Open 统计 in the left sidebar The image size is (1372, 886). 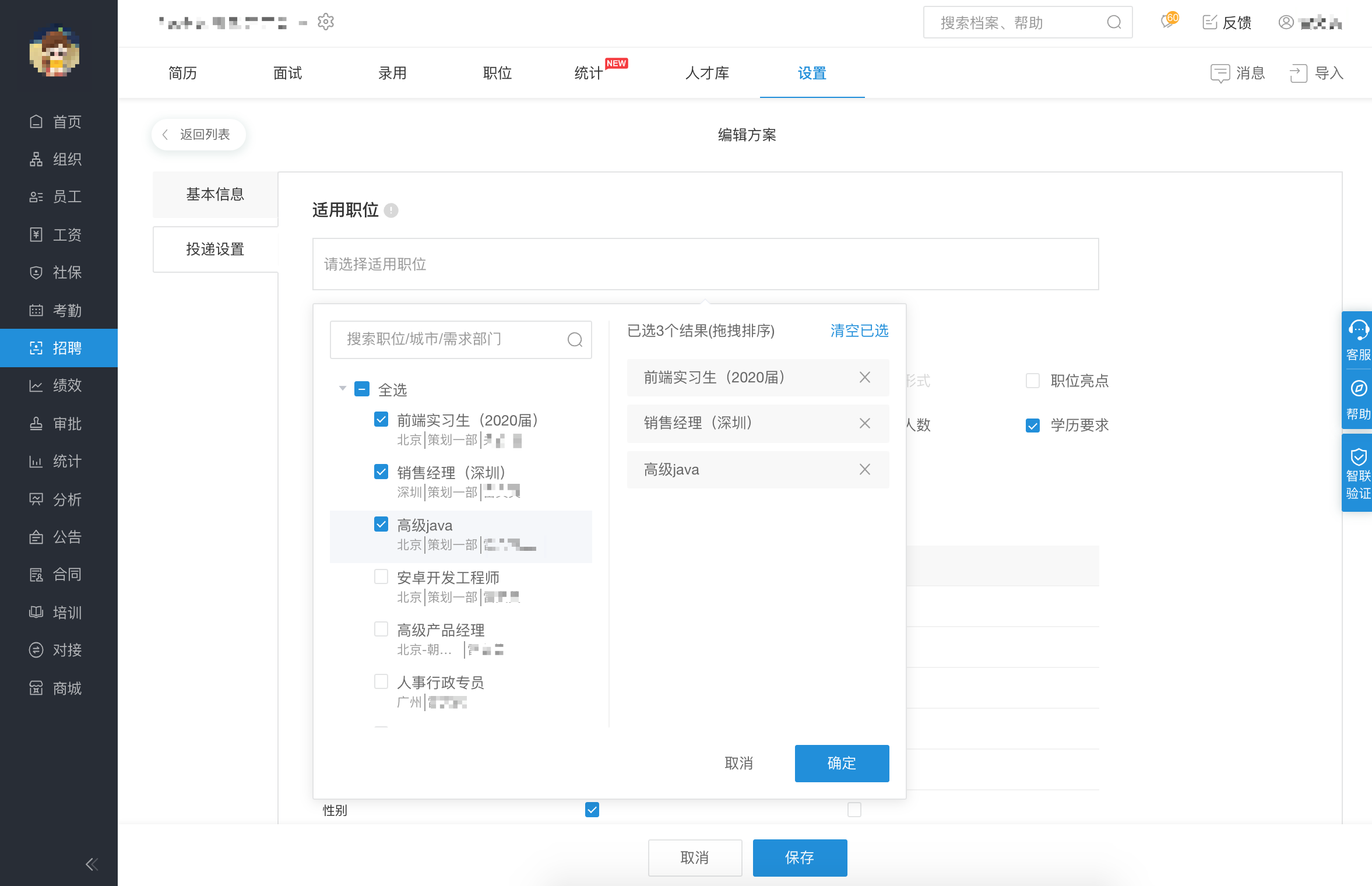(59, 462)
